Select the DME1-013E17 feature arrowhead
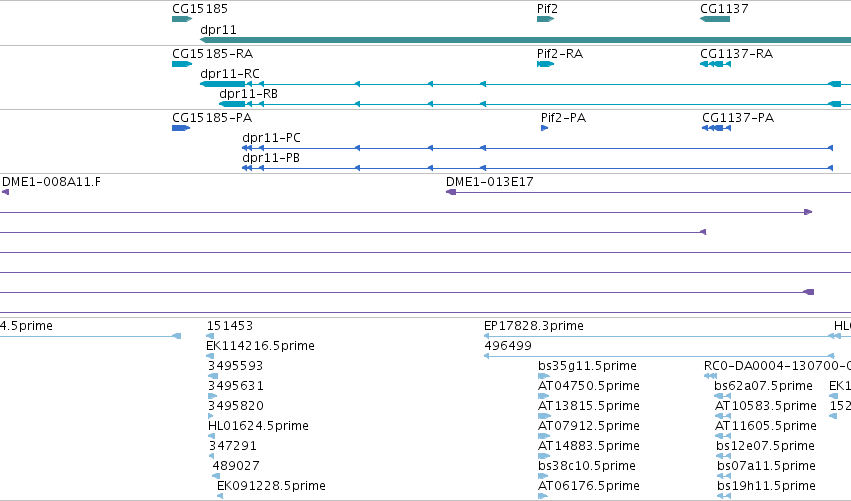This screenshot has height=501, width=851. [x=451, y=192]
